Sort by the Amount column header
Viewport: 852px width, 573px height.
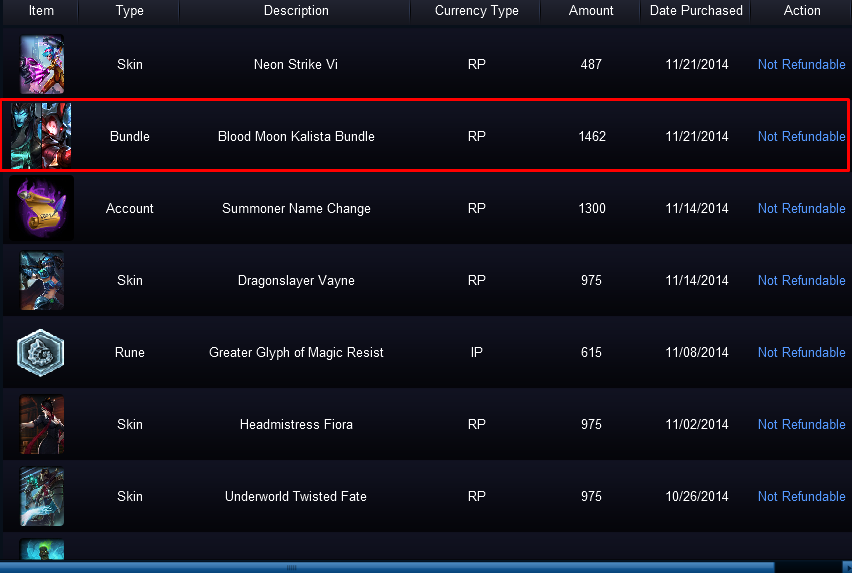click(x=591, y=10)
